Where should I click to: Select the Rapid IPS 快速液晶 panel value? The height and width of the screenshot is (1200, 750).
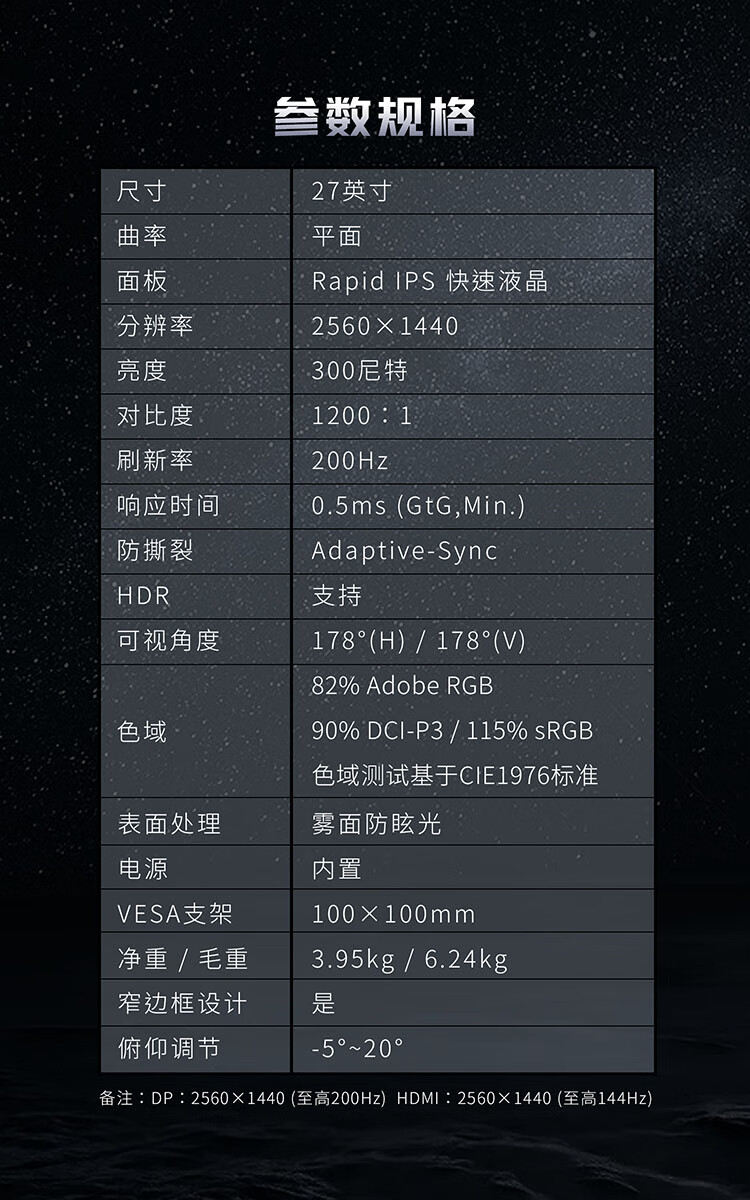(429, 281)
